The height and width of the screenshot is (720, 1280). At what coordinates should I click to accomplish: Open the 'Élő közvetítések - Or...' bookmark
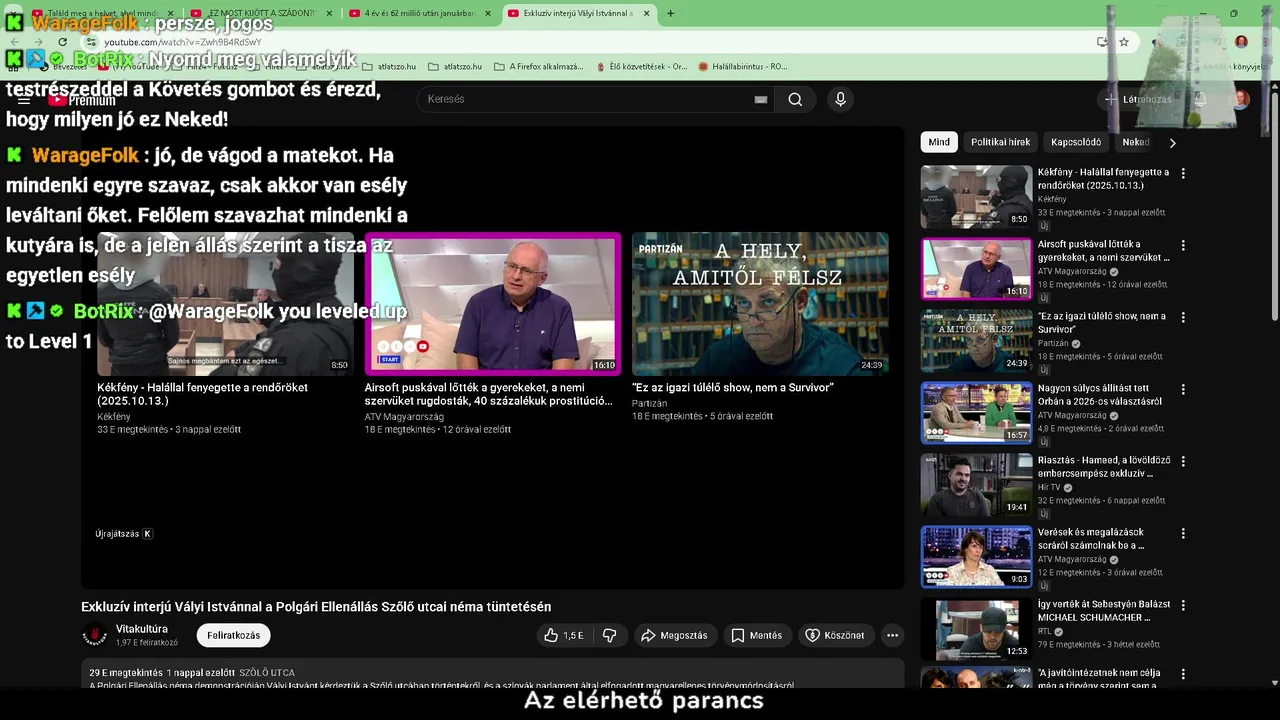pos(641,67)
